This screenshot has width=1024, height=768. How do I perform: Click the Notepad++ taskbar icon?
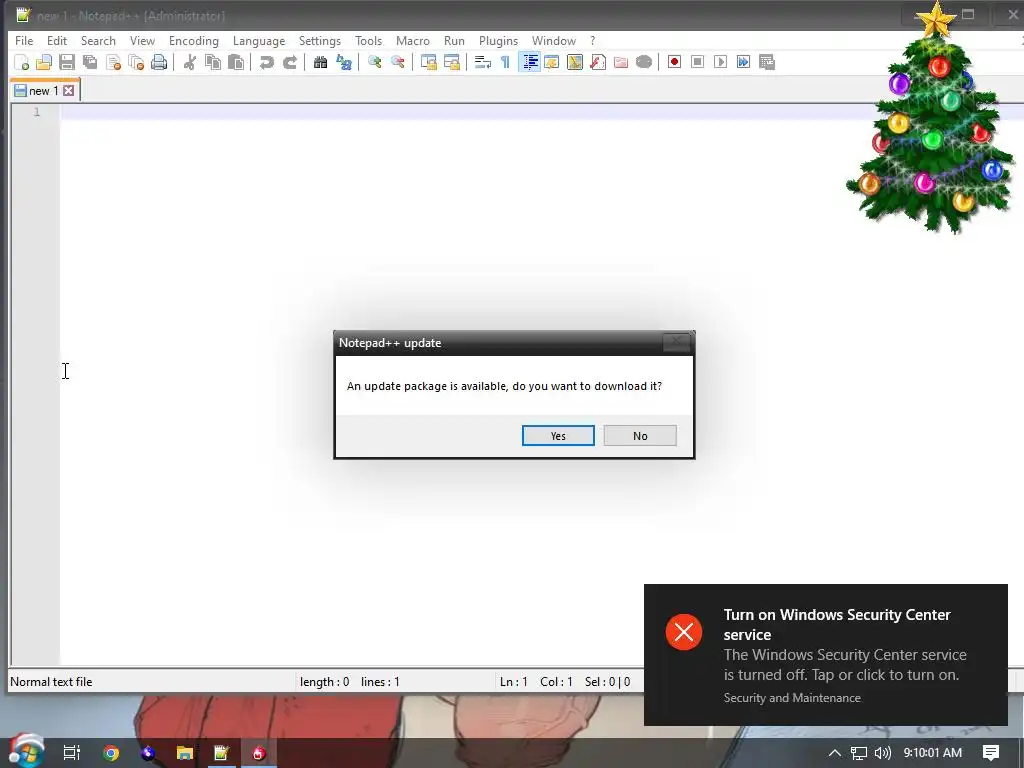[221, 753]
